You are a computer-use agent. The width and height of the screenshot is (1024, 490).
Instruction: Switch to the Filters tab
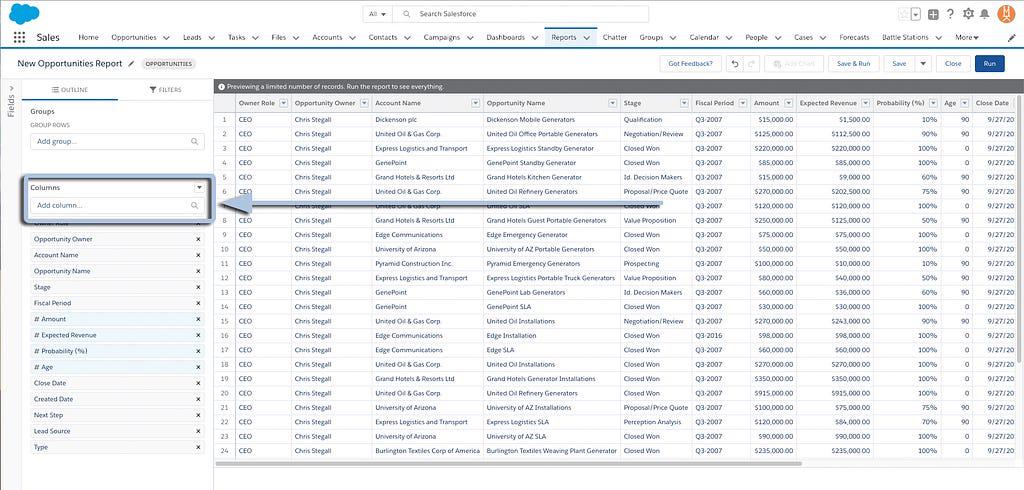165,89
